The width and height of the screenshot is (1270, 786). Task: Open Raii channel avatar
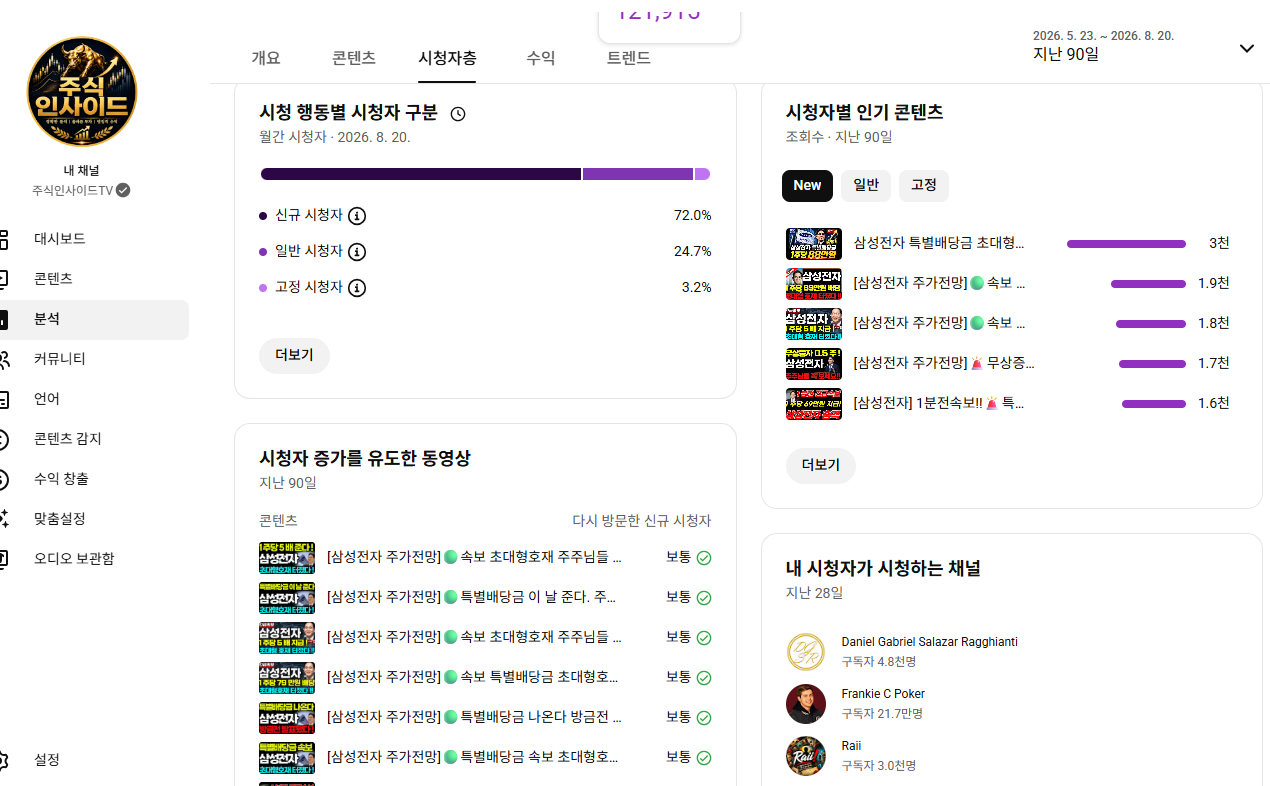tap(806, 756)
